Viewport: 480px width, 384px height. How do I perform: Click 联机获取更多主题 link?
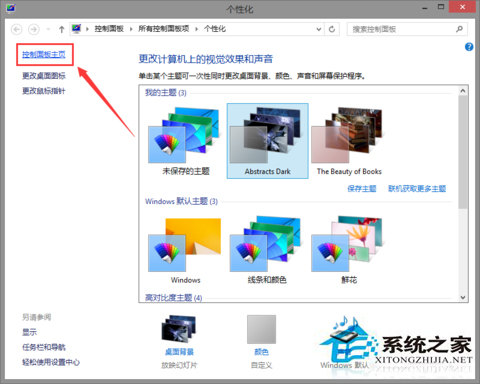point(417,189)
